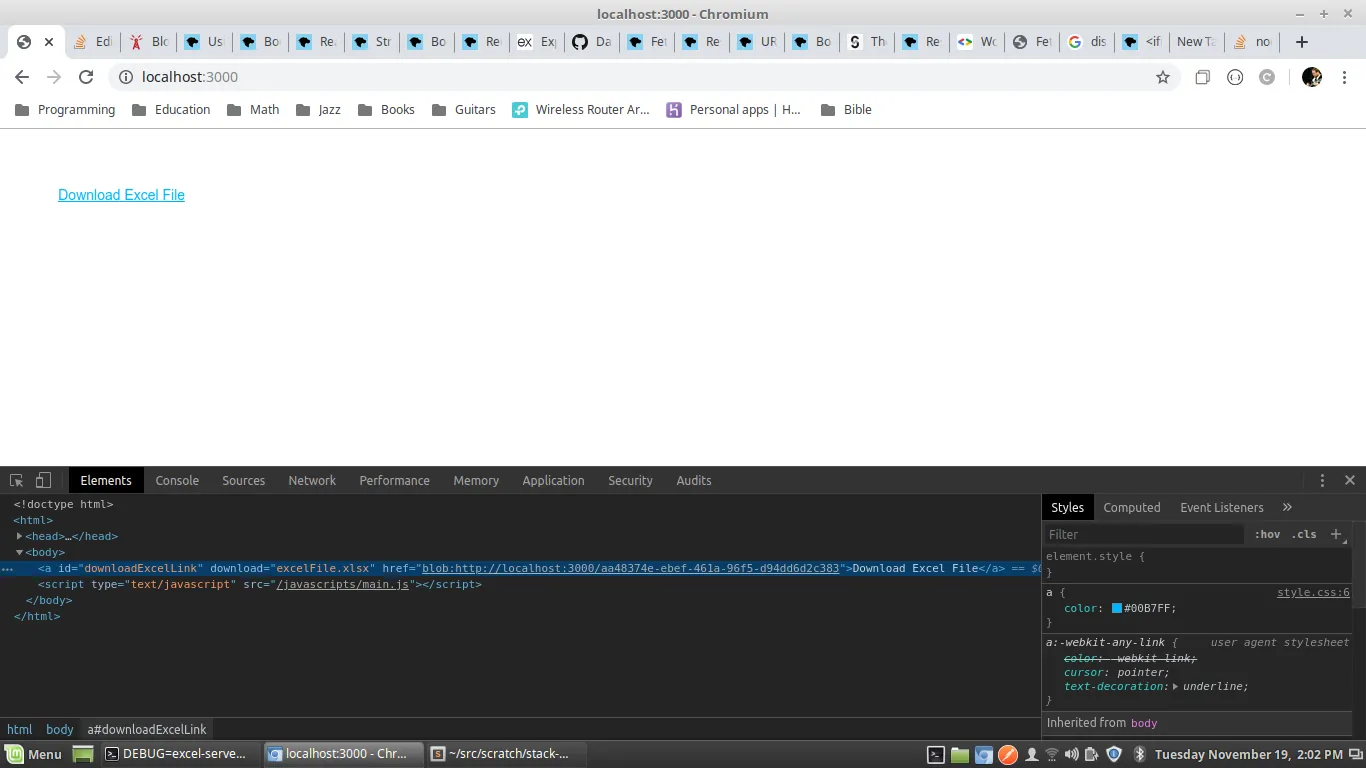Switch to the ~/src/scratch Sublime window in taskbar
Screen dimensions: 1366x768
[505, 754]
